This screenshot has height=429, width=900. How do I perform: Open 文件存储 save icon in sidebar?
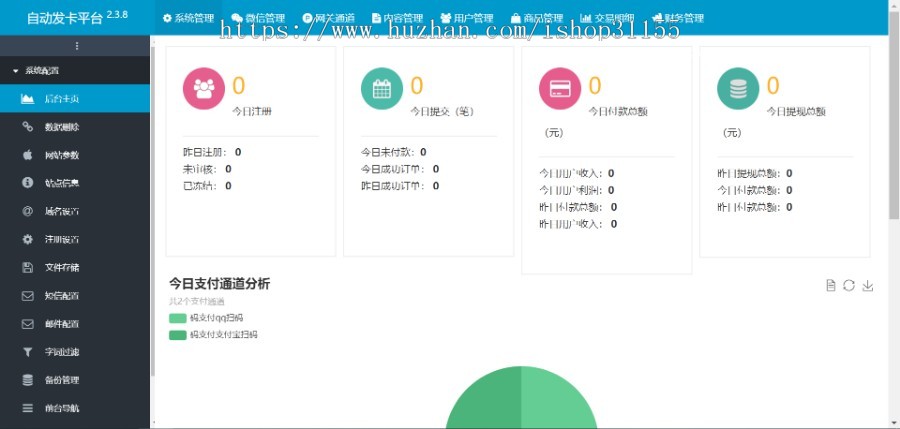coord(28,267)
